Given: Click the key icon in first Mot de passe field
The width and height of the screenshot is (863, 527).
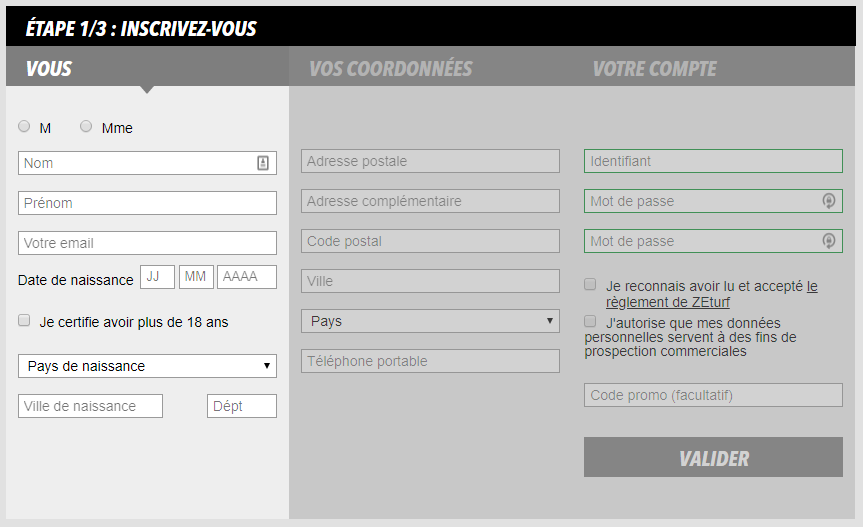Looking at the screenshot, I should click(x=828, y=201).
